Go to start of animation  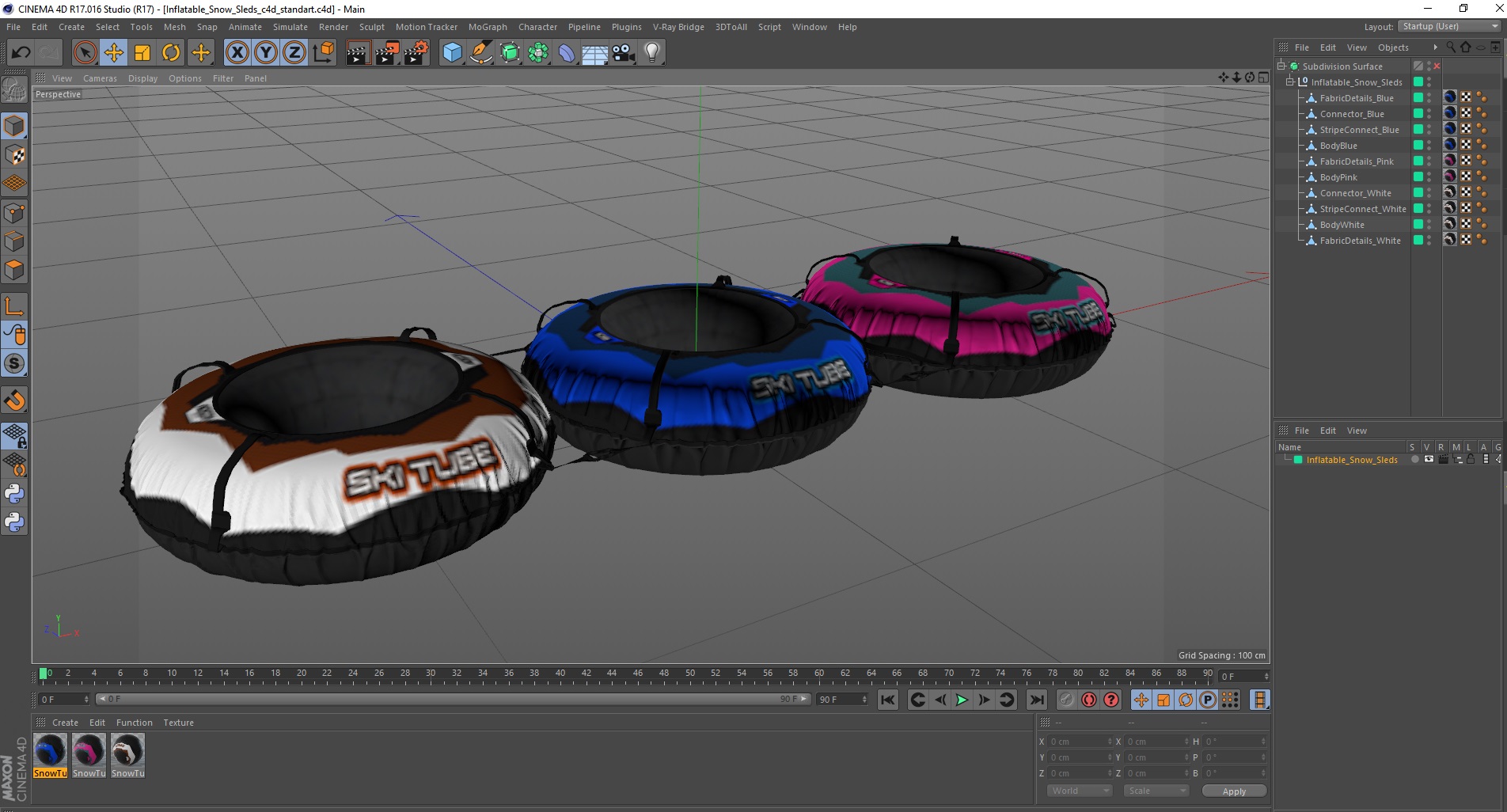(888, 700)
